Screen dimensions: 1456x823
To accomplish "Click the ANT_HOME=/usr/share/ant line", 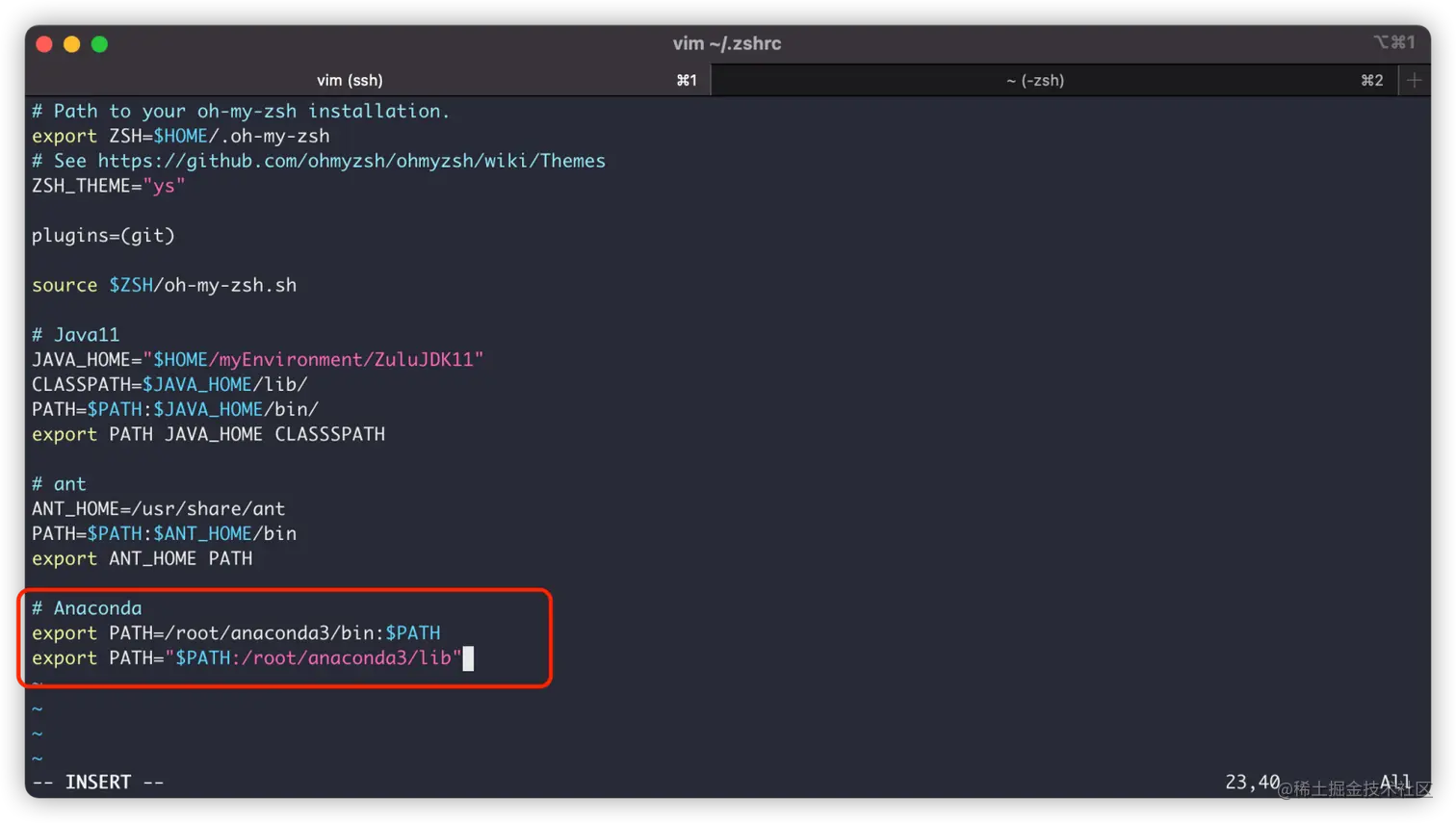I will [158, 509].
